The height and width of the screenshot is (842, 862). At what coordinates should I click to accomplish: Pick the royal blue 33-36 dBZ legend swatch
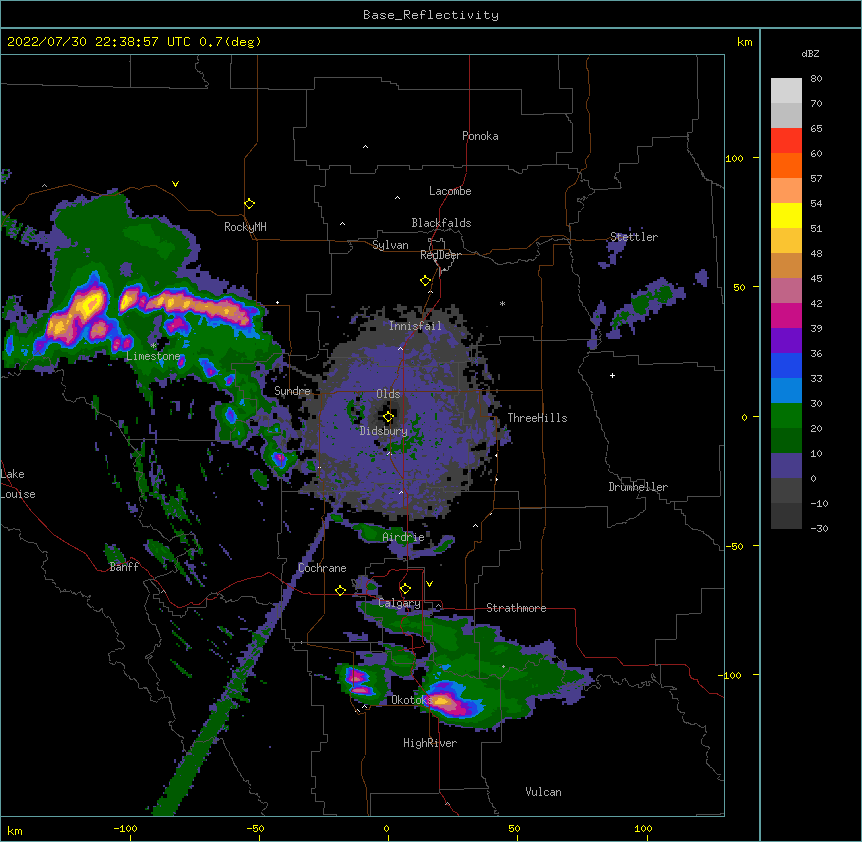click(786, 365)
